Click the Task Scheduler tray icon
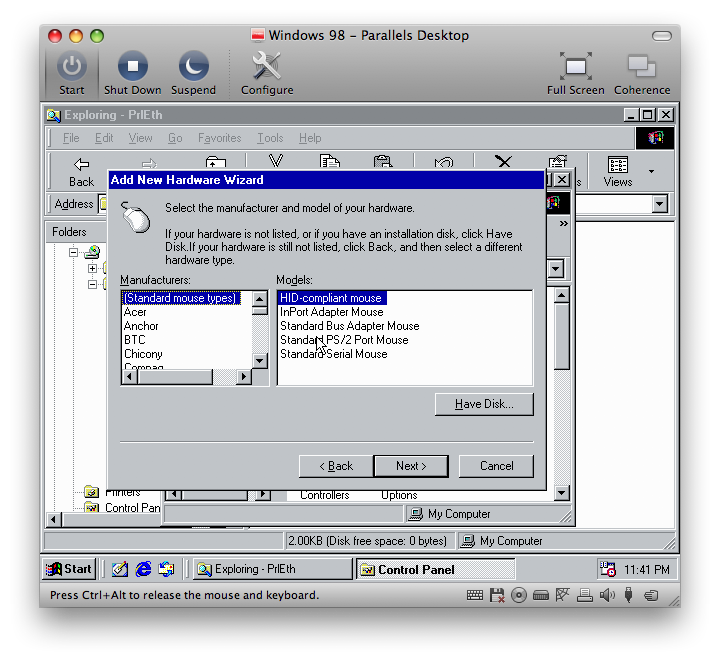The height and width of the screenshot is (662, 720). click(608, 569)
